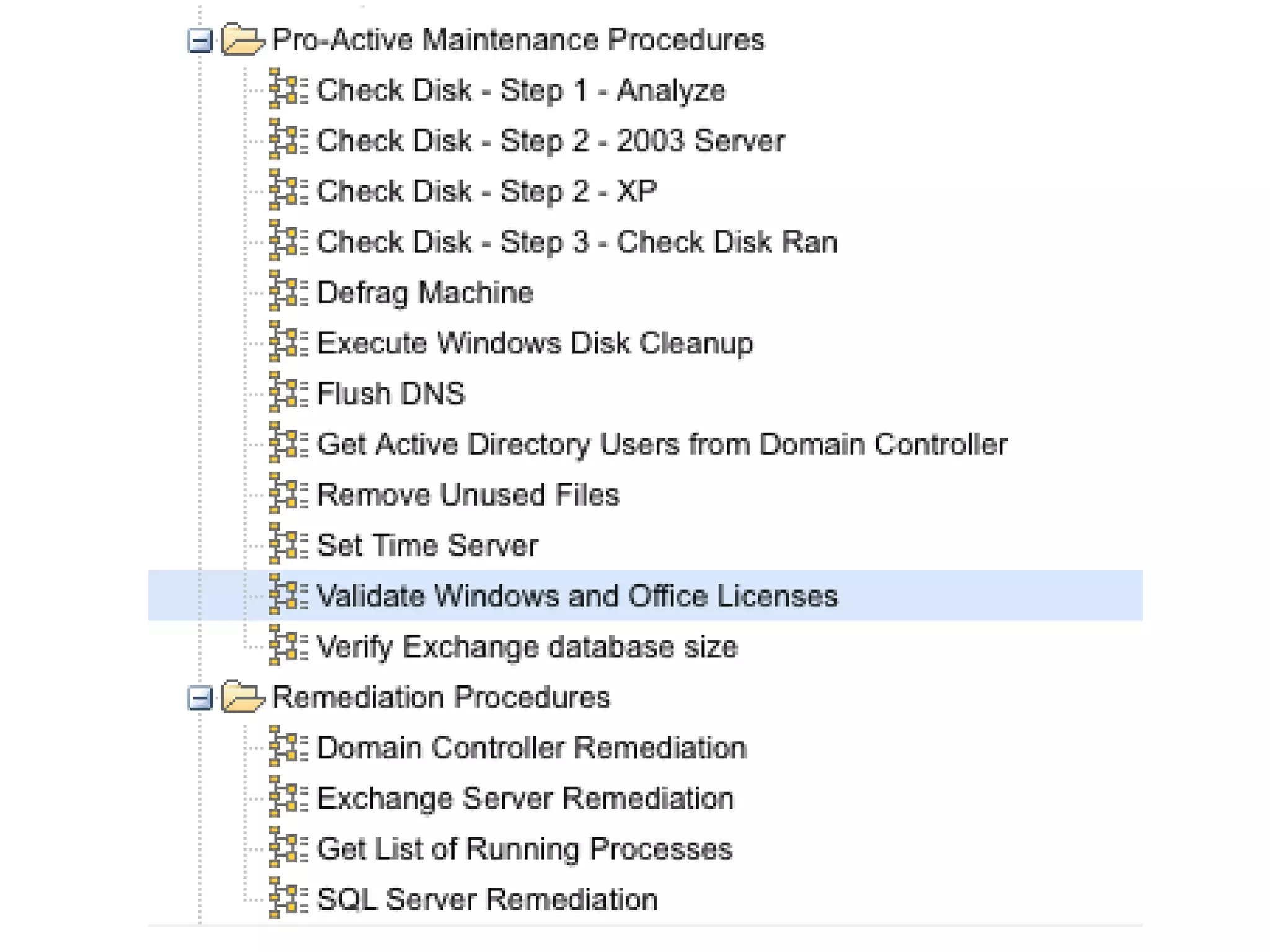Viewport: 1270px width, 952px height.
Task: Select Validate Windows and Office Licenses item
Action: click(577, 596)
